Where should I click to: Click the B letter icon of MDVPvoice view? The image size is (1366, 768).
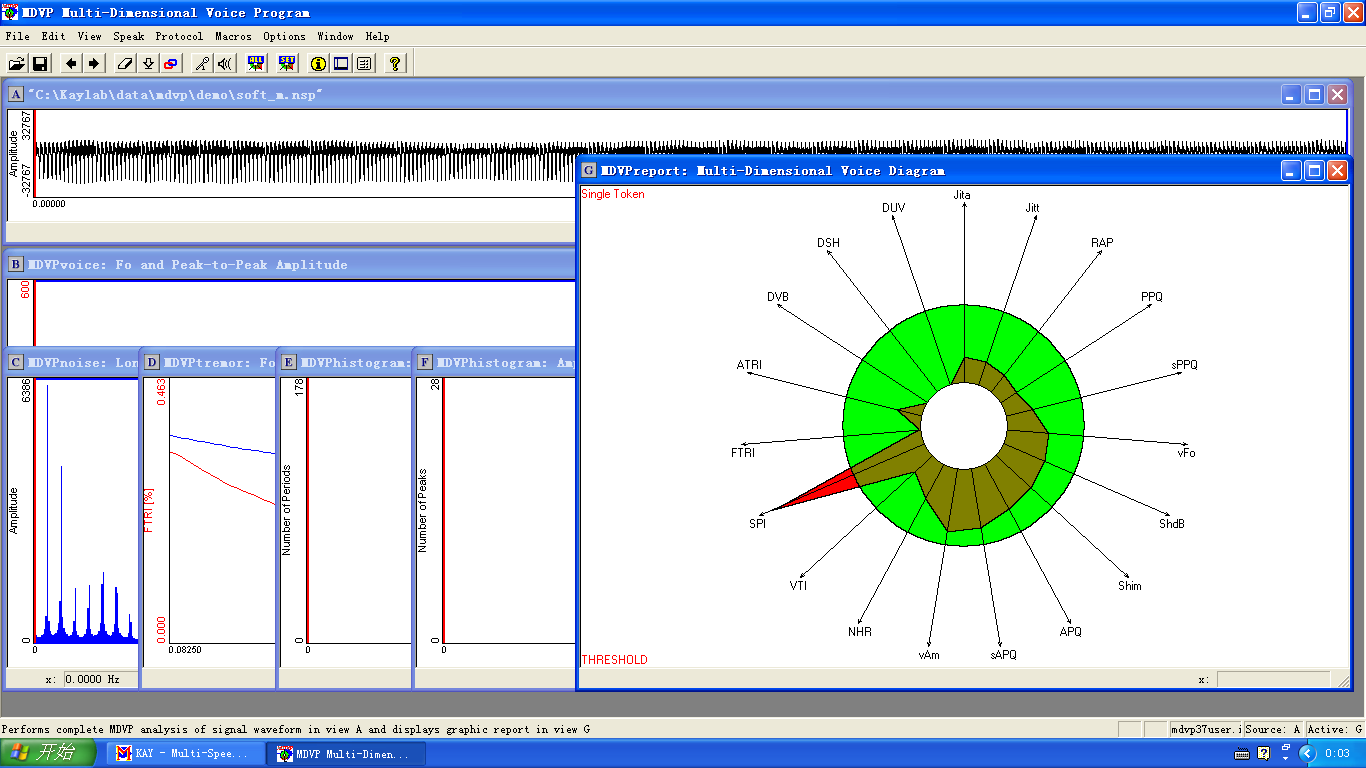click(x=16, y=264)
